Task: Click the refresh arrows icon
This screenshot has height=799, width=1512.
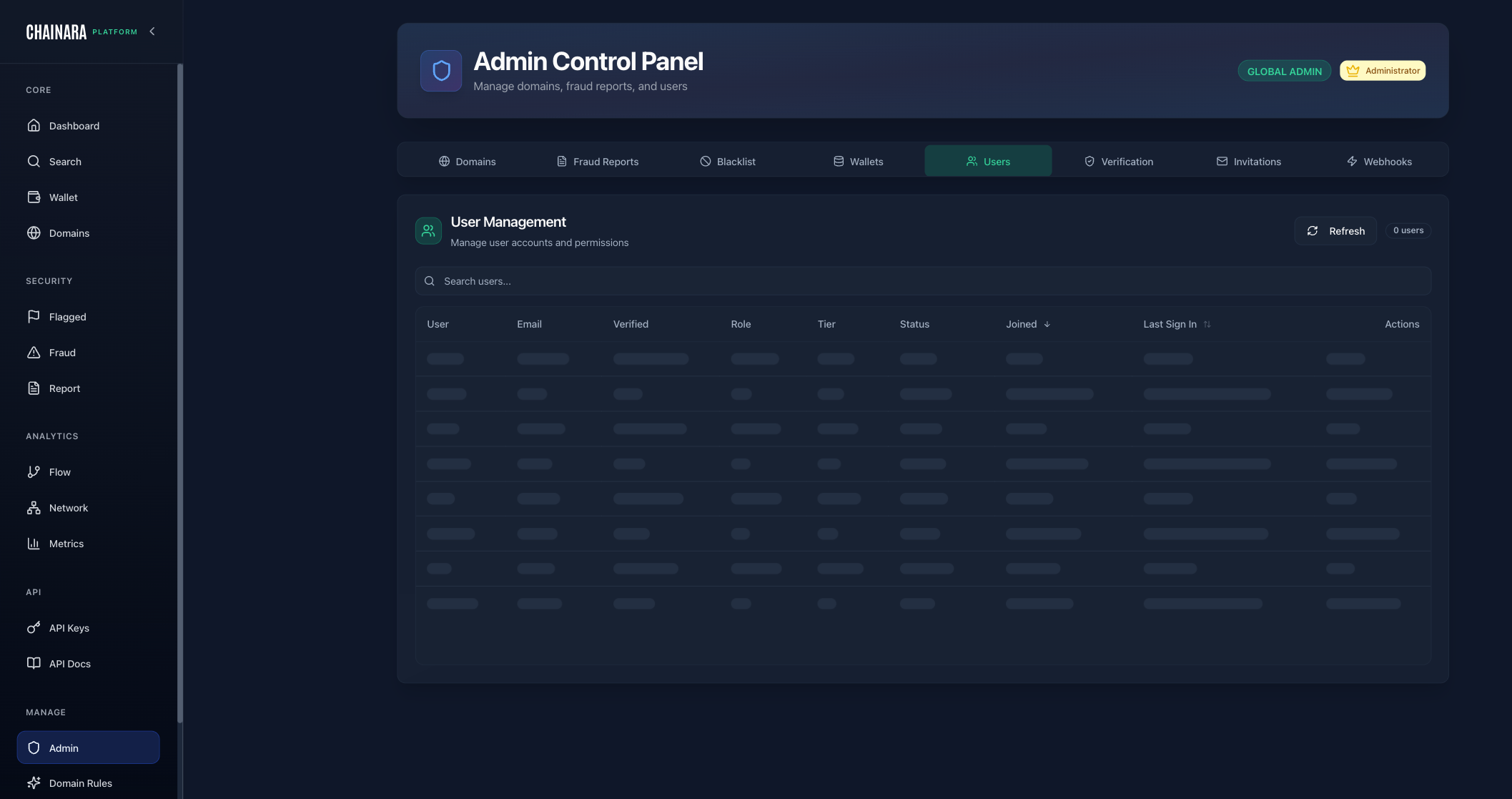Action: (x=1313, y=230)
